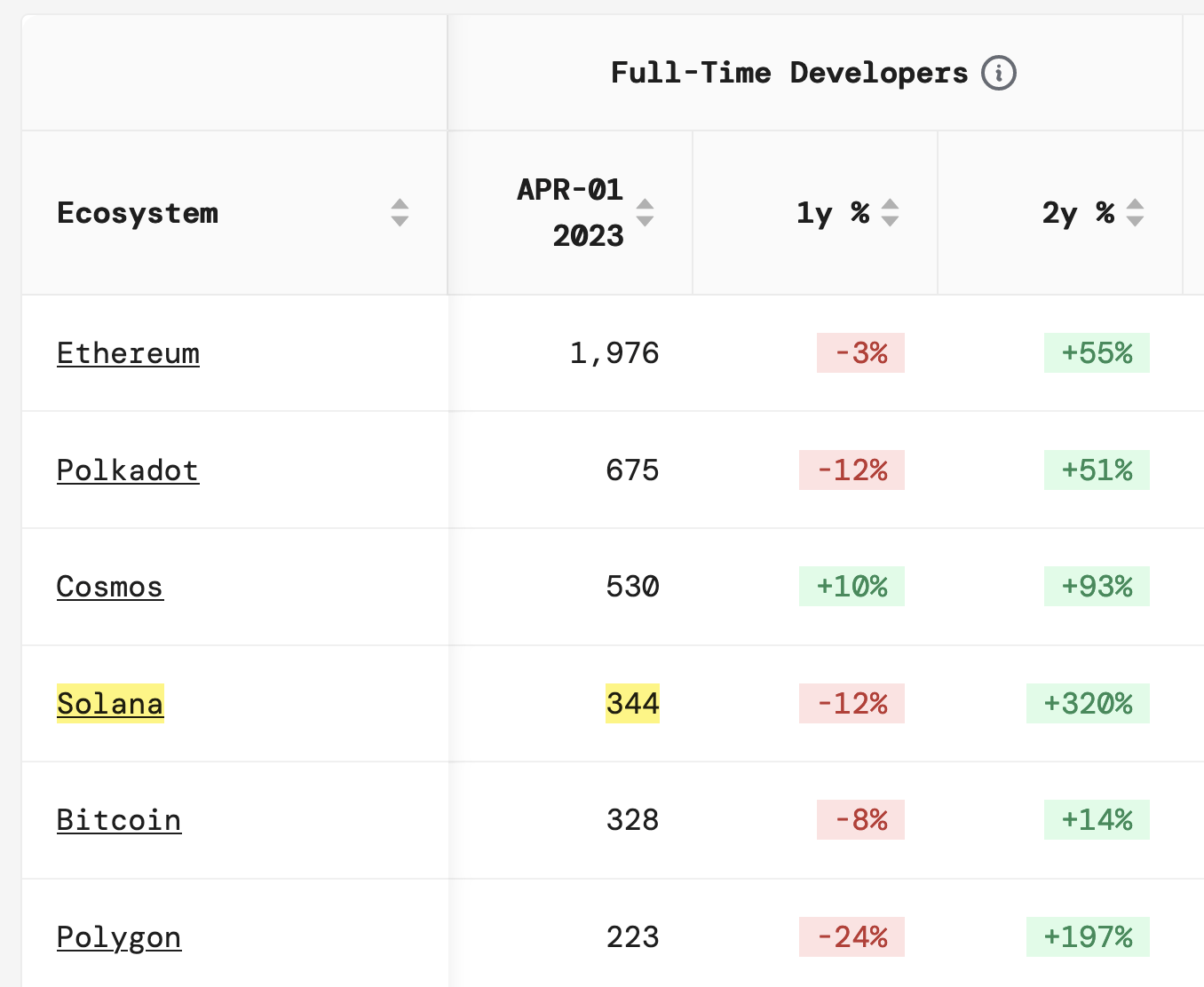The width and height of the screenshot is (1204, 987).
Task: Click Solana's +320% two-year badge
Action: [1088, 704]
